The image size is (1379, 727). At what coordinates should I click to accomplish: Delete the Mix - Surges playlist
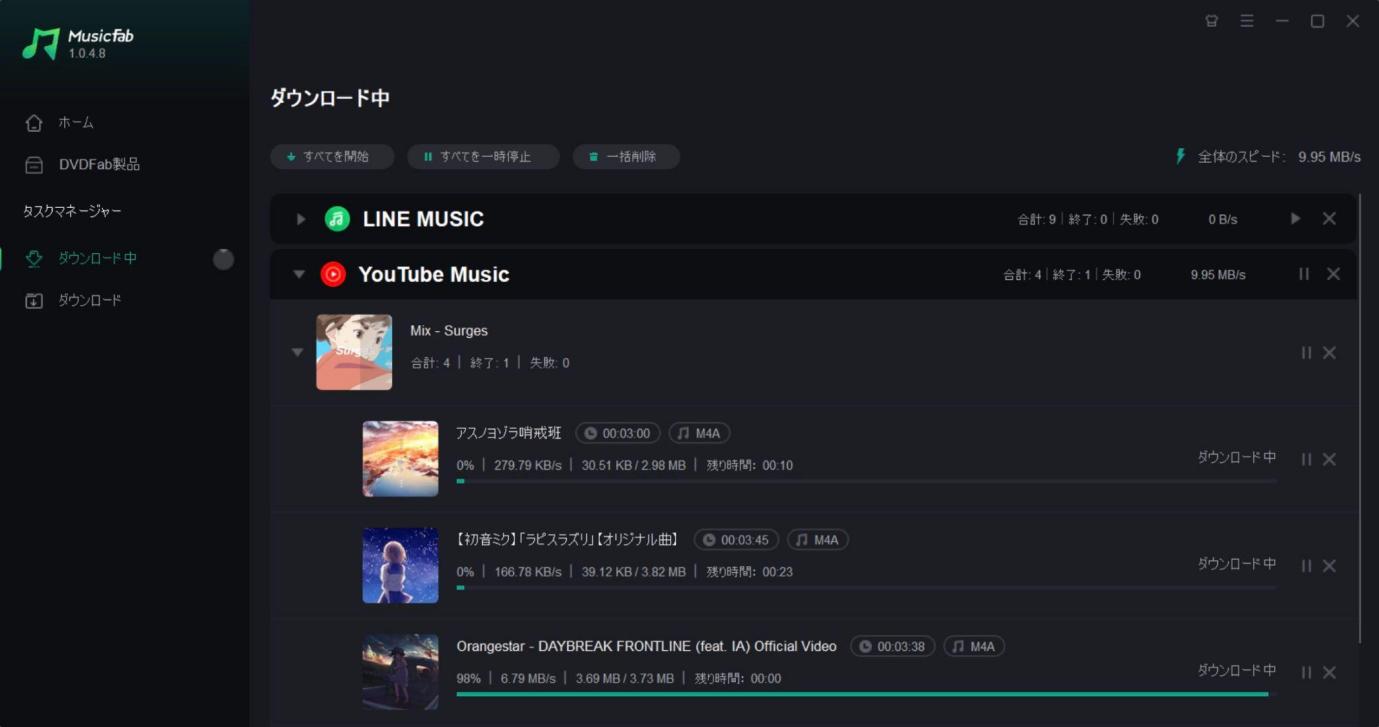coord(1329,352)
